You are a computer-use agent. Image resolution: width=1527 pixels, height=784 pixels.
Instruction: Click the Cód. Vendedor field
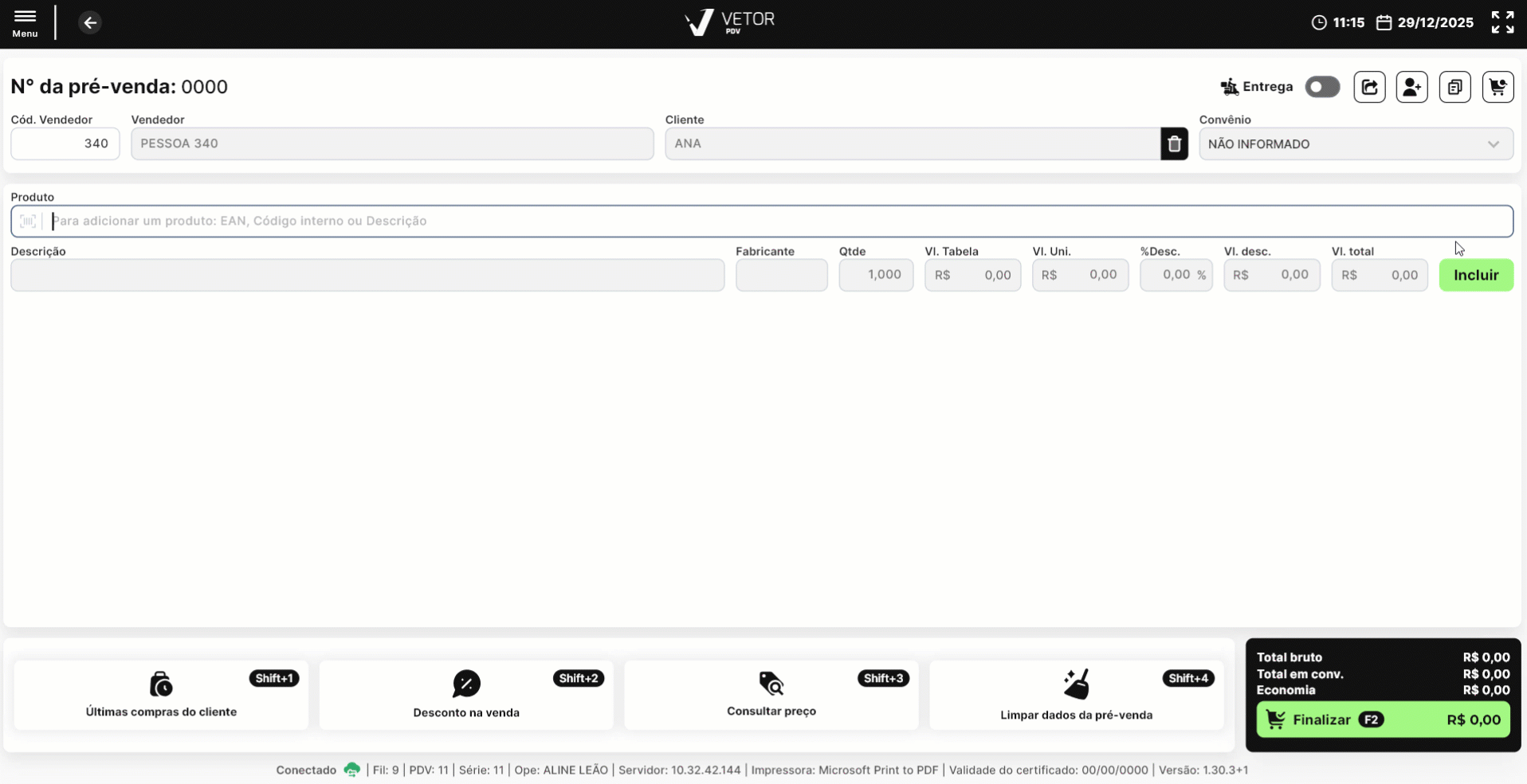(x=65, y=143)
